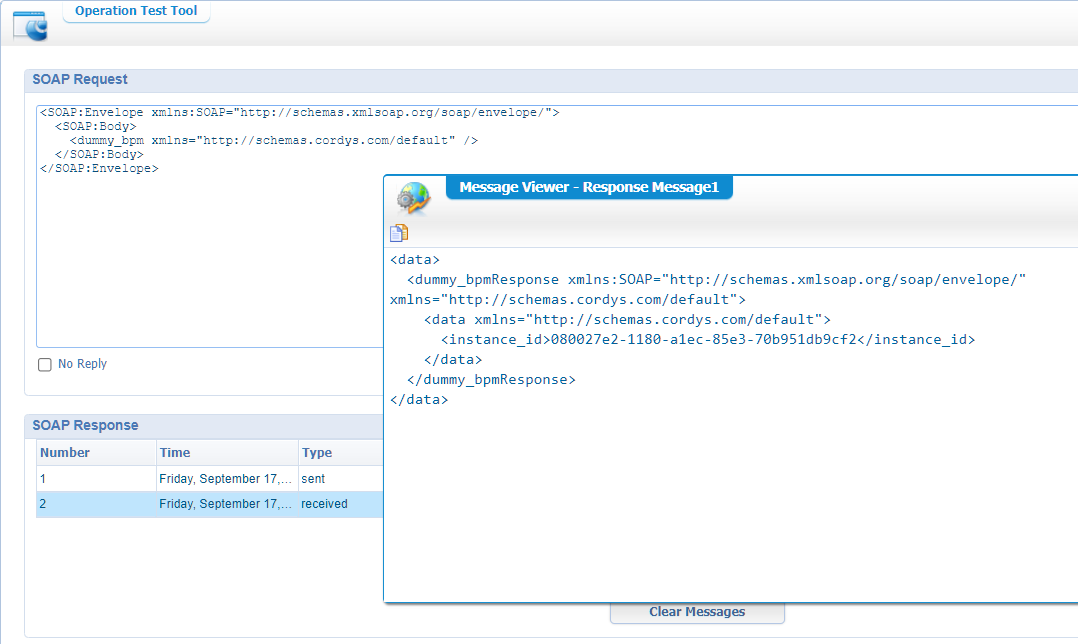This screenshot has height=644, width=1078.
Task: Click the SOAP Request panel header
Action: coord(80,79)
